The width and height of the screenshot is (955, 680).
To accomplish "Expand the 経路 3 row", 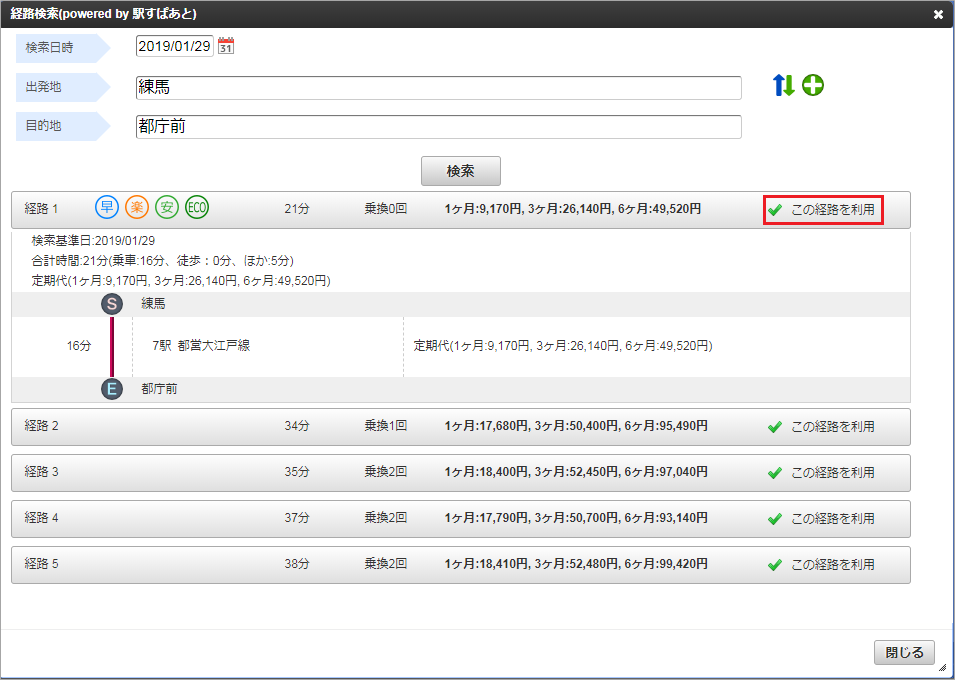I will pyautogui.click(x=461, y=473).
